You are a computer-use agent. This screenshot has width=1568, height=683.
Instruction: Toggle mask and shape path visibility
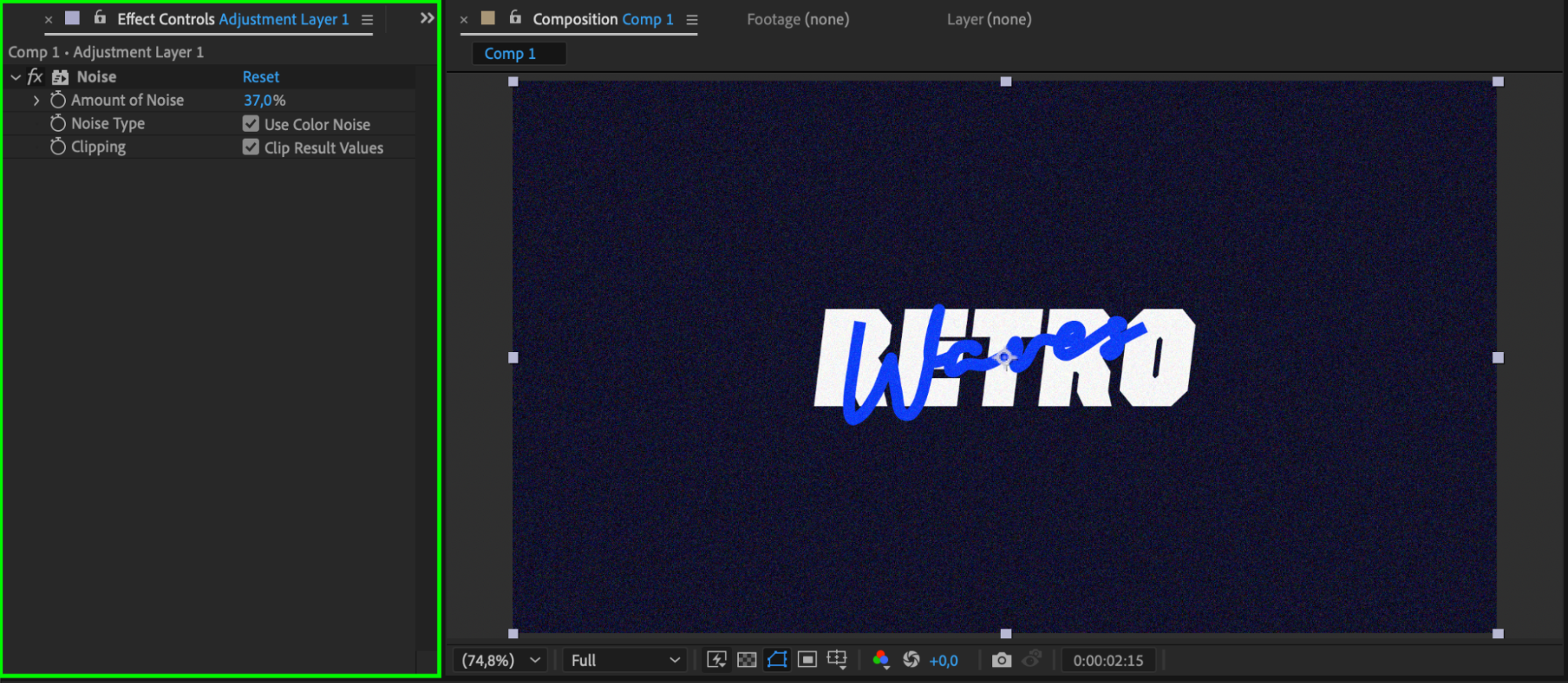pos(777,659)
